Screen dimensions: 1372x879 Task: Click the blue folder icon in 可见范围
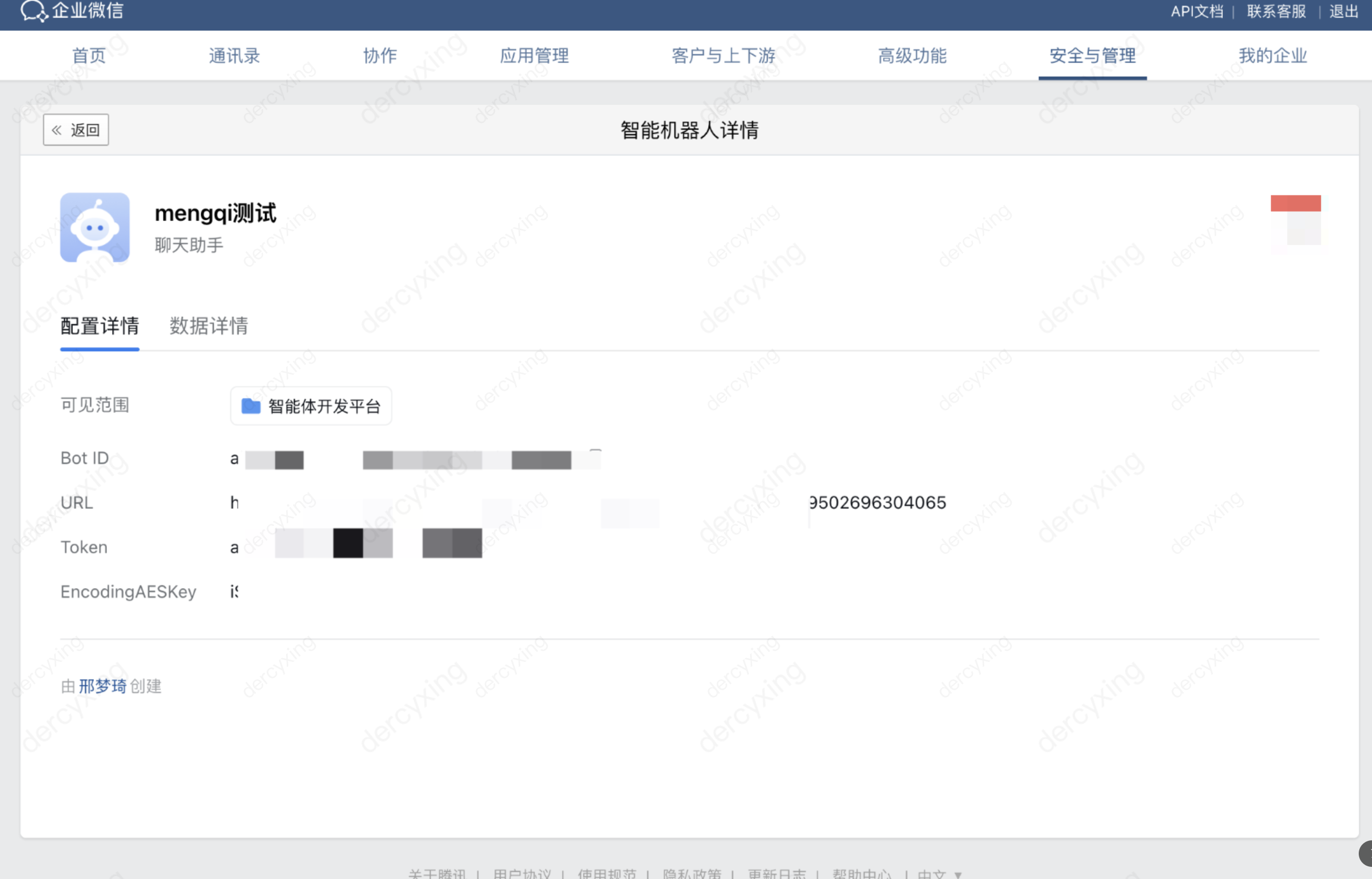pos(251,406)
